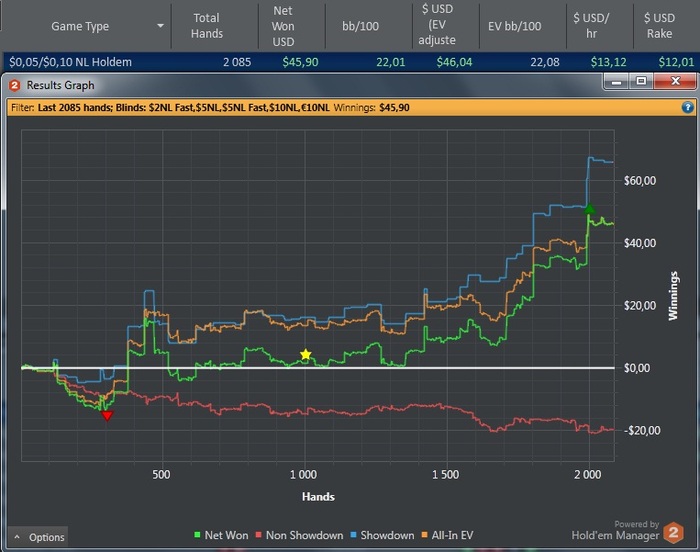Toggle the Non Showdown legend swatch
The image size is (700, 552).
click(258, 535)
